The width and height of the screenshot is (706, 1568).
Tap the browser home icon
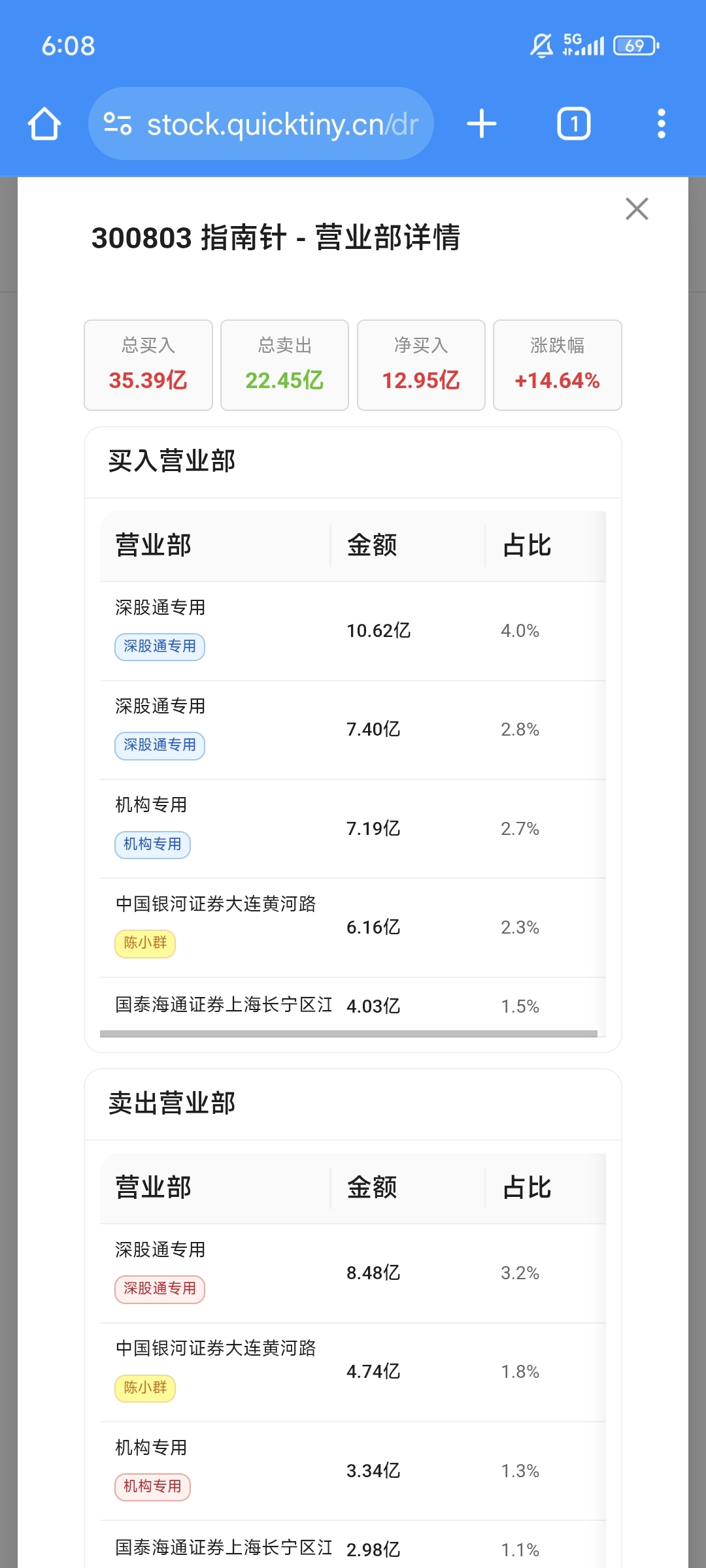(x=44, y=124)
